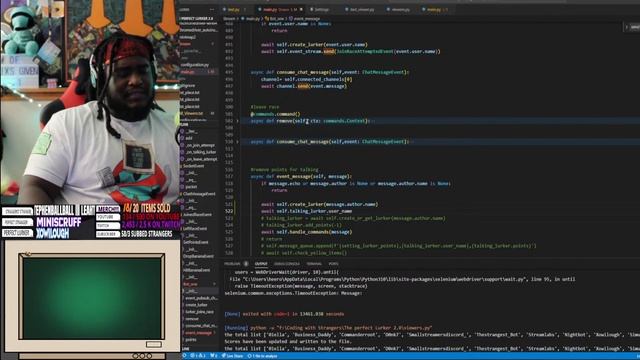
Task: Select LeftRaceEvent class in outline
Action: 195,228
